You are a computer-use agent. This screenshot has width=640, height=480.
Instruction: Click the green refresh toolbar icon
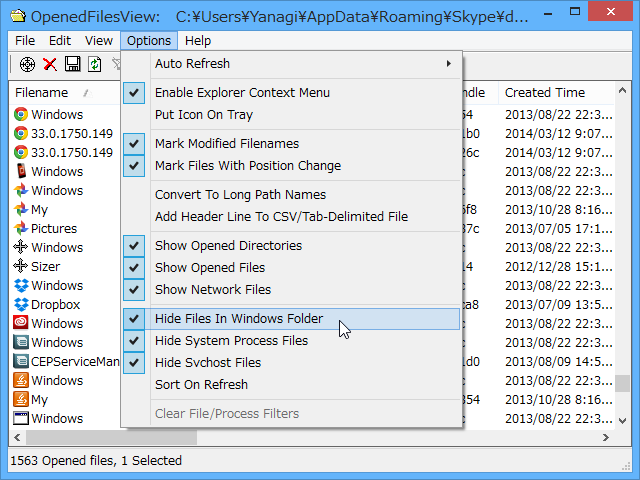[x=94, y=64]
